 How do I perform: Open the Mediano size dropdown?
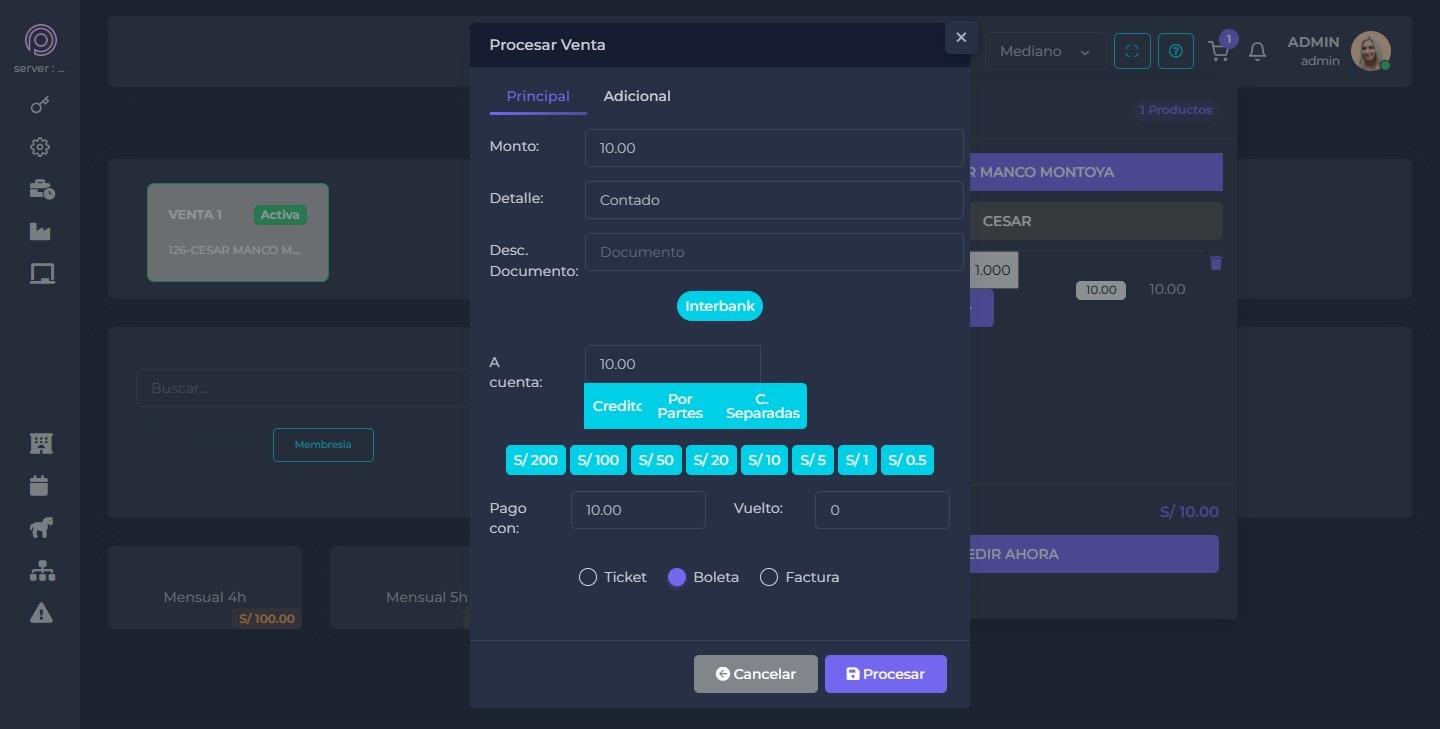[x=1045, y=51]
